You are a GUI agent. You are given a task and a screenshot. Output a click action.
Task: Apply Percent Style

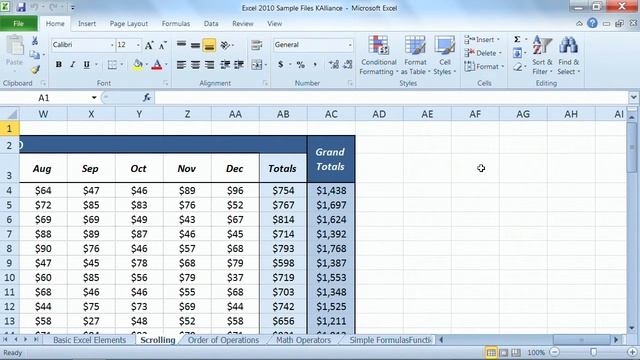pos(301,64)
